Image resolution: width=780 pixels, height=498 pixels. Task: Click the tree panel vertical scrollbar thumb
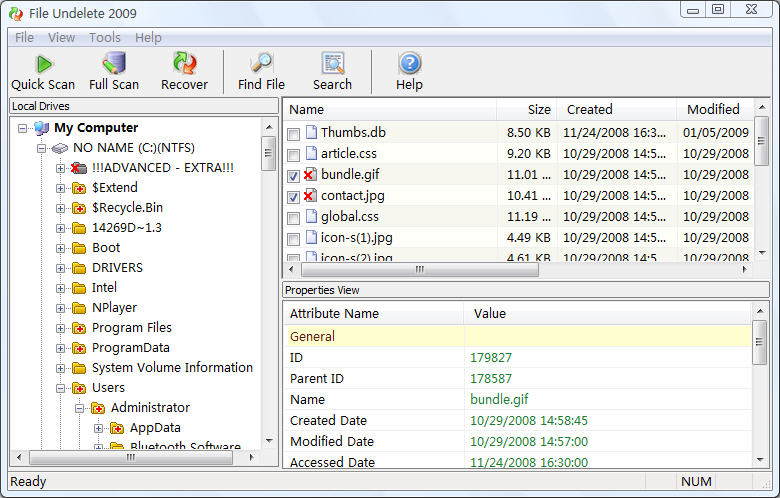point(268,153)
